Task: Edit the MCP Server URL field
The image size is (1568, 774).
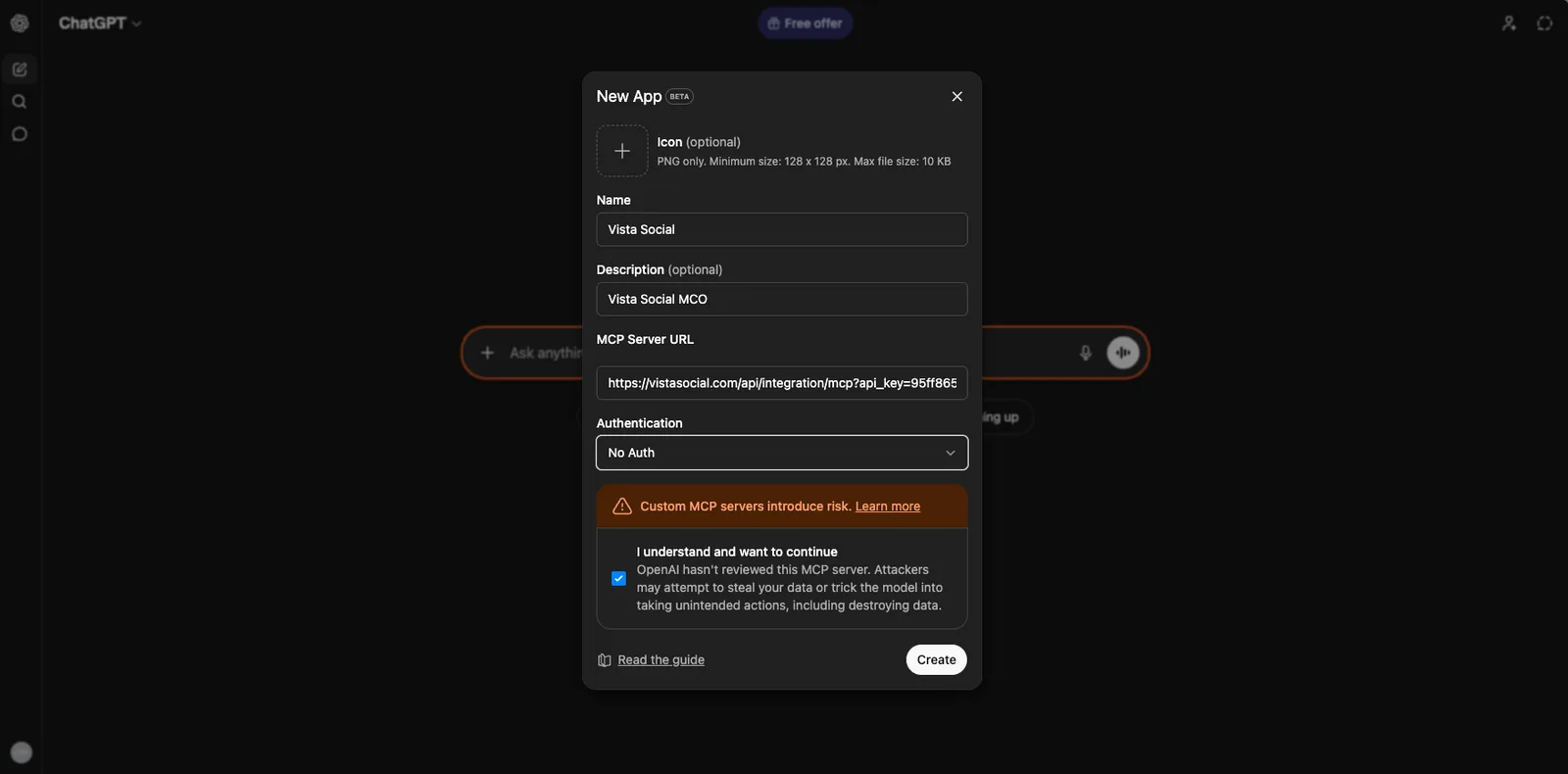Action: 781,382
